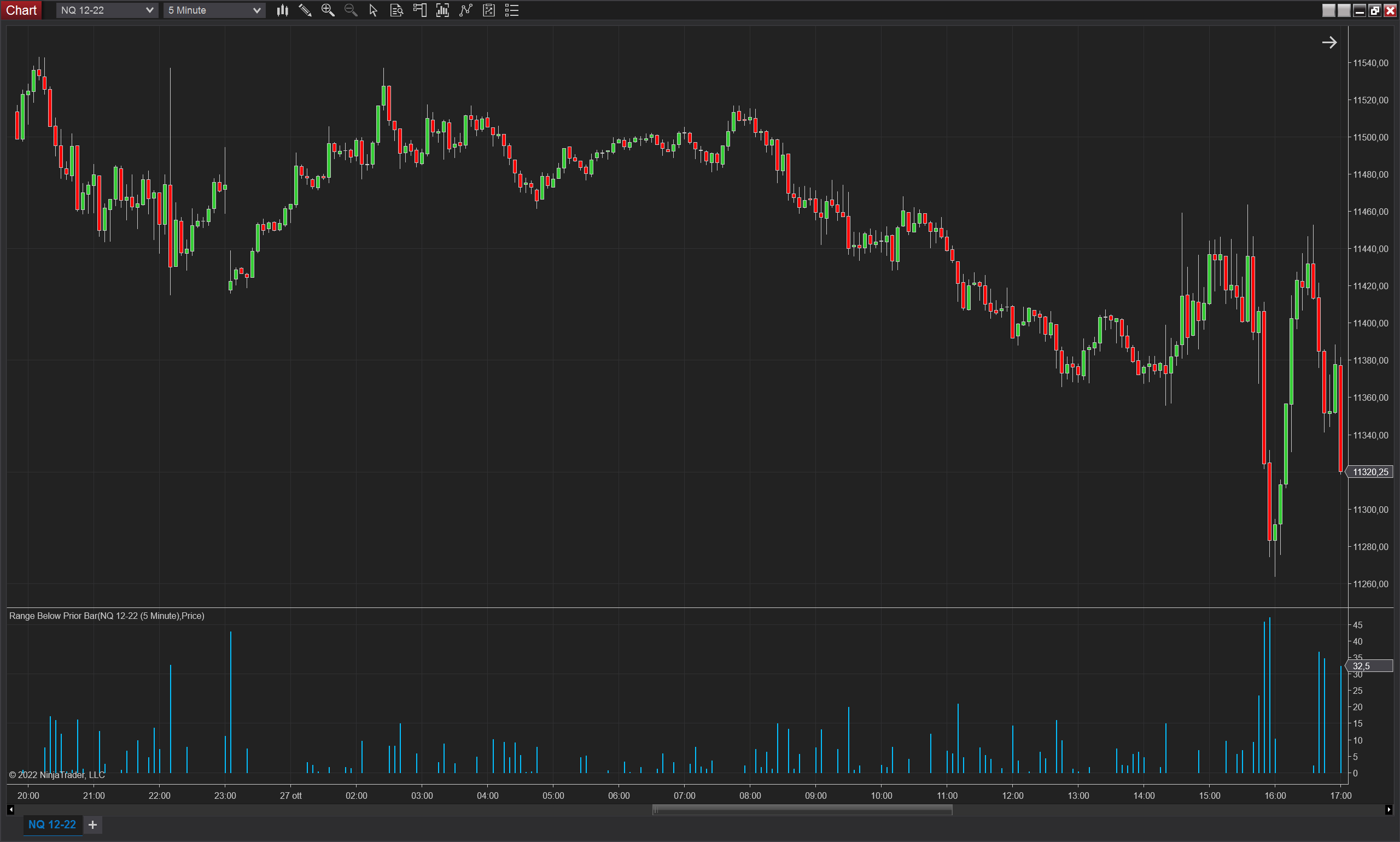Restore down the chart window
The width and height of the screenshot is (1400, 842).
[x=1374, y=10]
